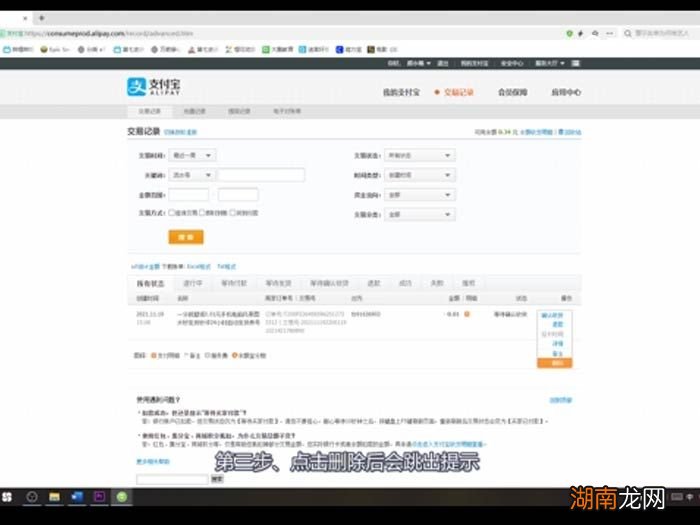Expand the 资金流向 dropdown showing 全部
Image resolution: width=700 pixels, height=525 pixels.
(x=420, y=195)
